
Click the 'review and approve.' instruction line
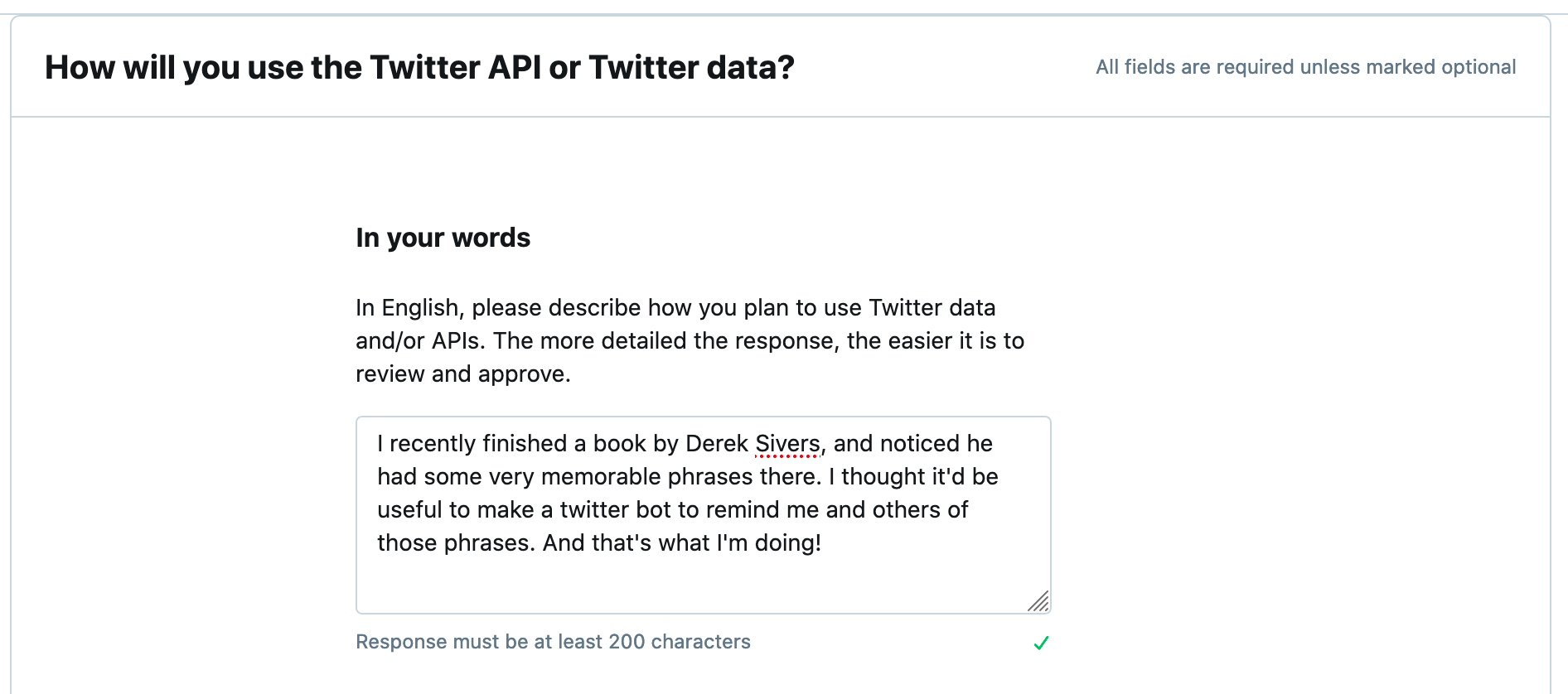point(463,374)
